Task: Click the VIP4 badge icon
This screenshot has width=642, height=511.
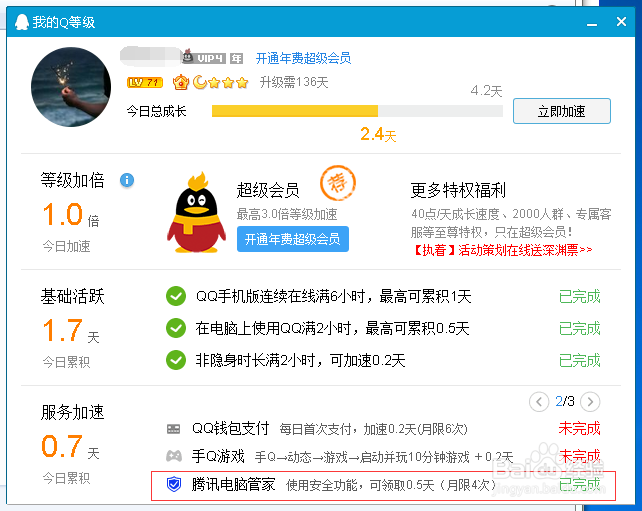Action: point(203,57)
